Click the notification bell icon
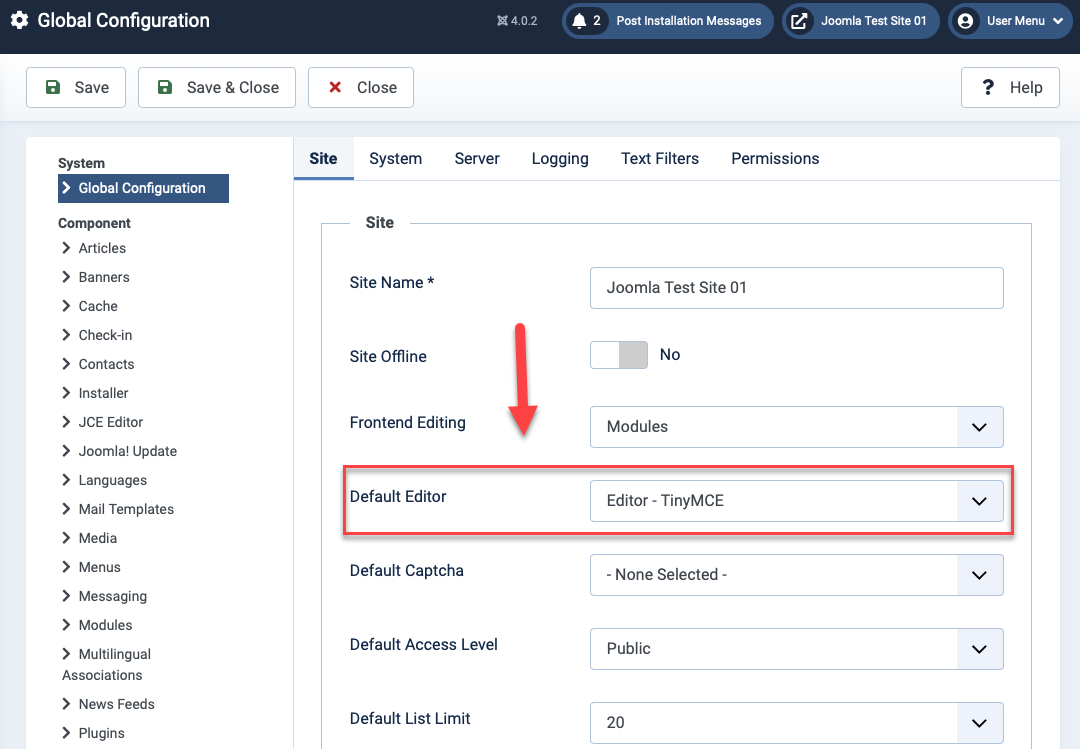The image size is (1080, 749). tap(579, 21)
